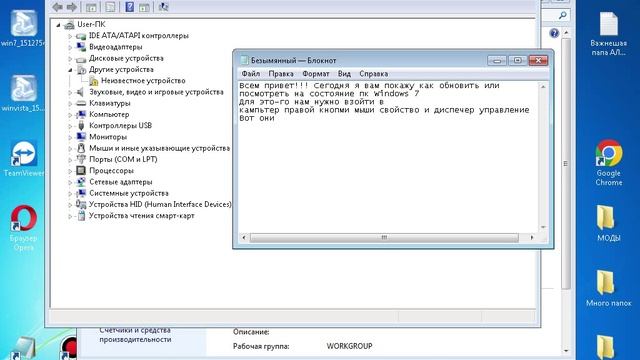
Task: Click the Счетчики и средства производительности link
Action: coord(135,334)
